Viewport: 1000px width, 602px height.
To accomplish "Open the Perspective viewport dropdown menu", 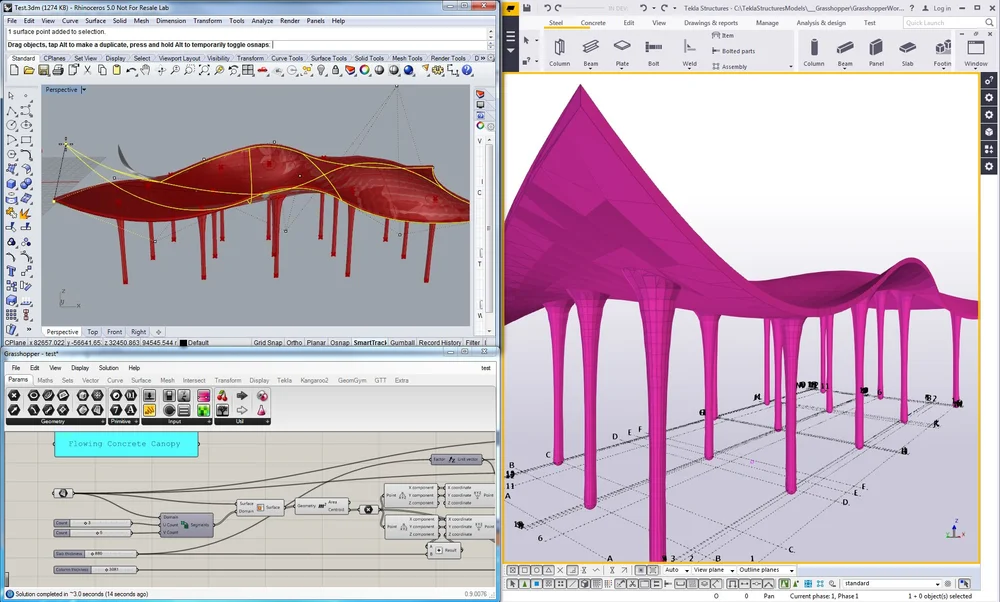I will [x=82, y=89].
